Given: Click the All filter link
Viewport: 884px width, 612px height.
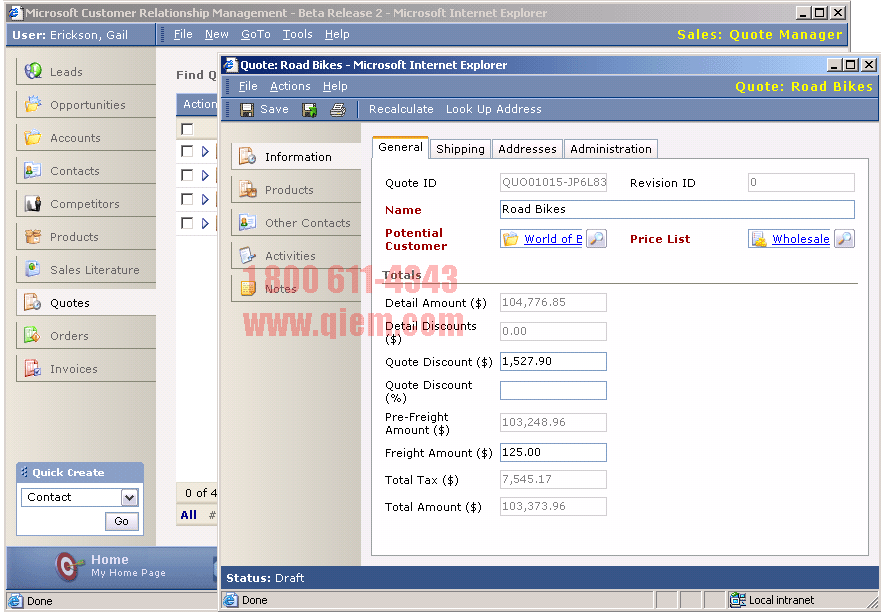Looking at the screenshot, I should pyautogui.click(x=188, y=515).
